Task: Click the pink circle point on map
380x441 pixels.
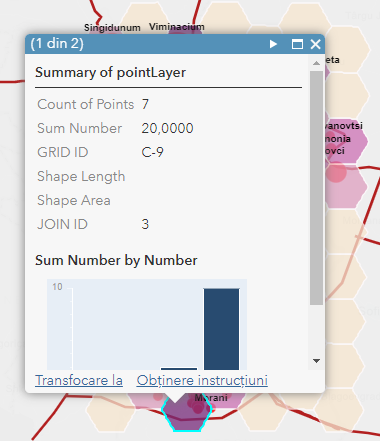Action: pos(336,172)
